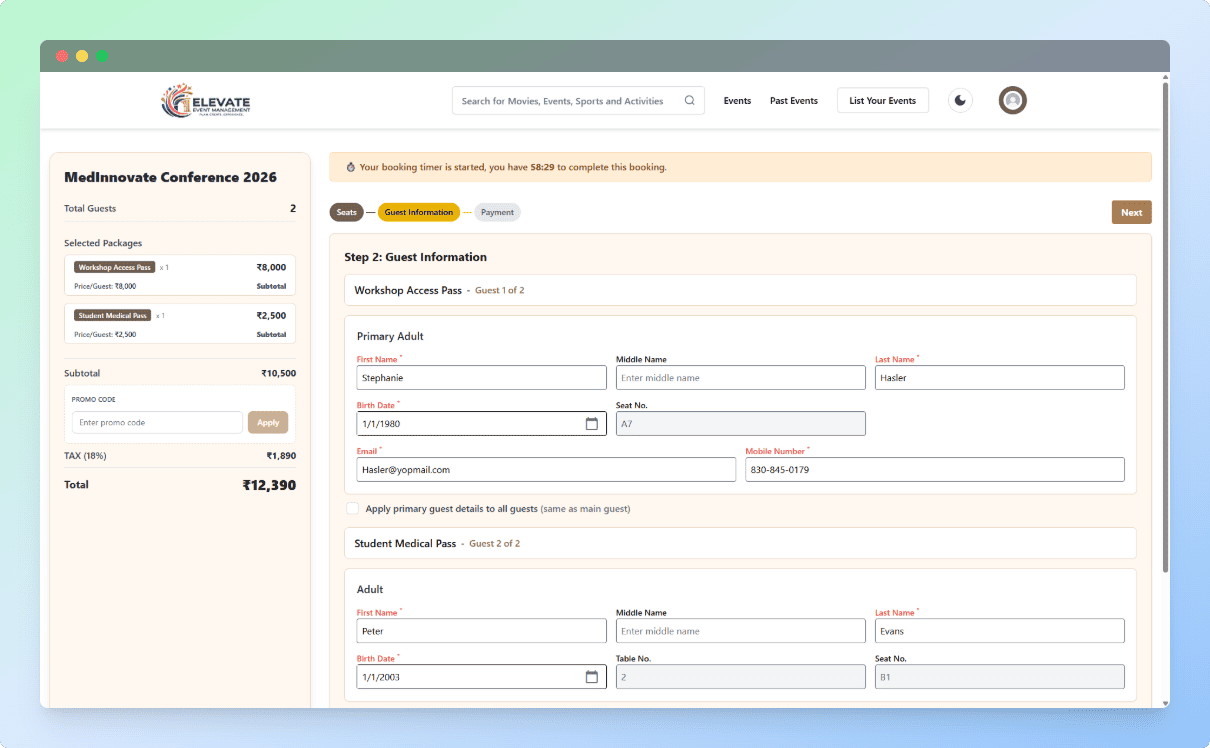Screen dimensions: 1210x748
Task: Click the booking timer clock icon
Action: [x=350, y=167]
